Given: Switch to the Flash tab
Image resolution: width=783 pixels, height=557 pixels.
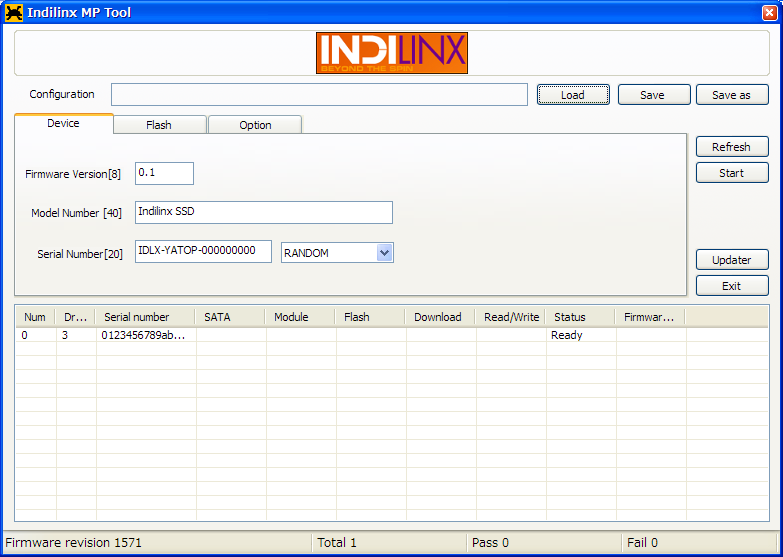Looking at the screenshot, I should click(160, 125).
